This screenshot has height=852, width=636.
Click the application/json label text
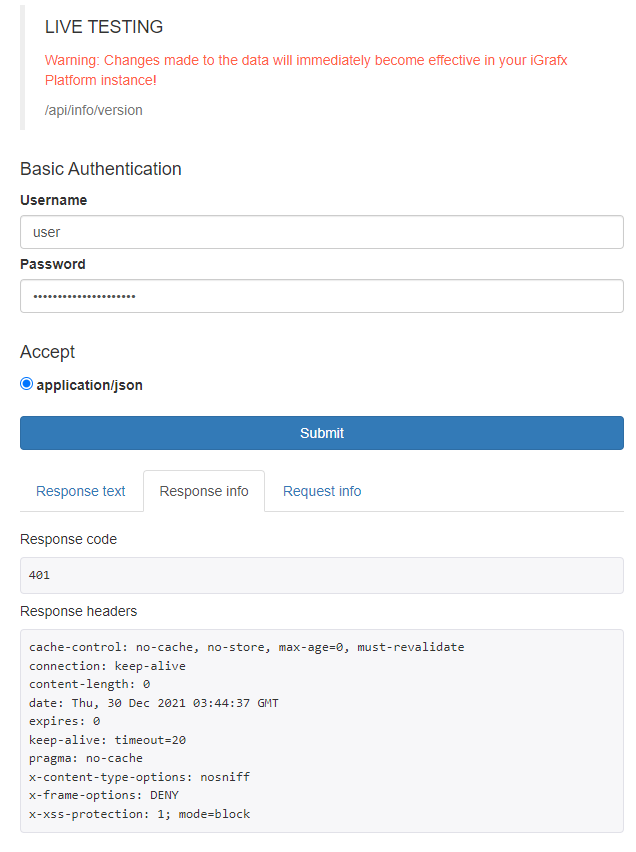pyautogui.click(x=90, y=385)
